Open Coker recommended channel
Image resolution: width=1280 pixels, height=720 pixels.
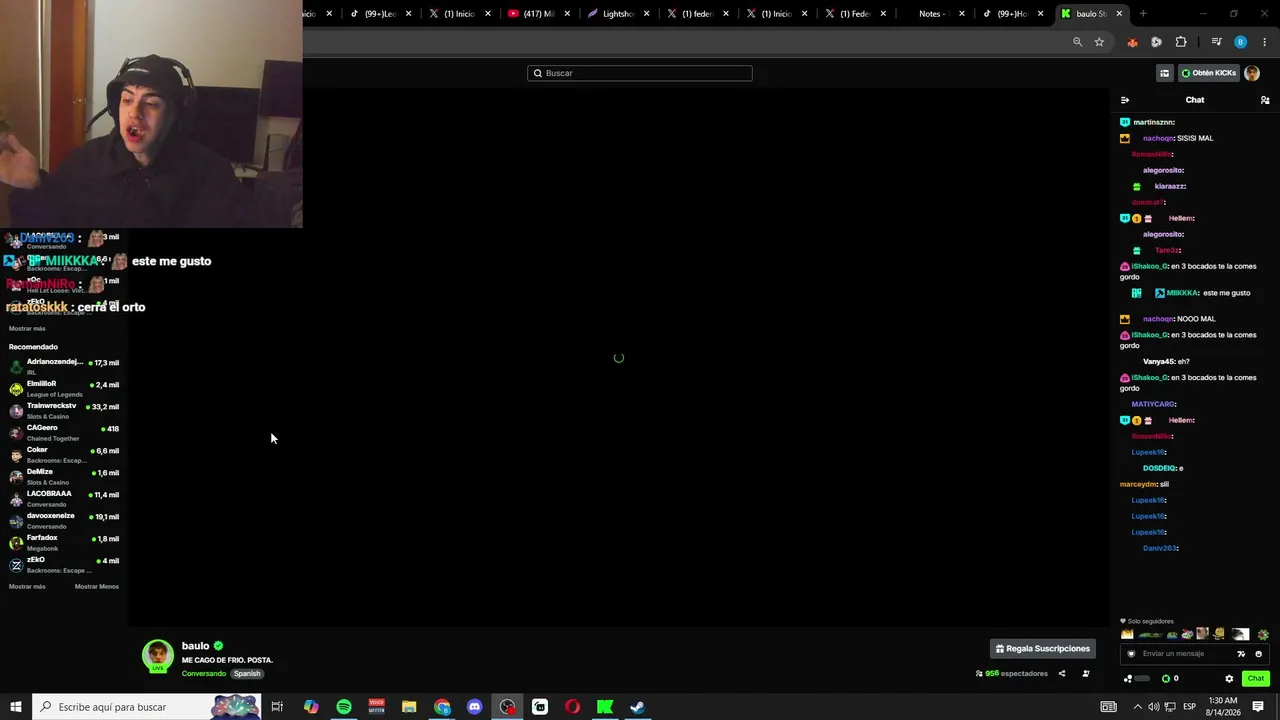(x=64, y=455)
